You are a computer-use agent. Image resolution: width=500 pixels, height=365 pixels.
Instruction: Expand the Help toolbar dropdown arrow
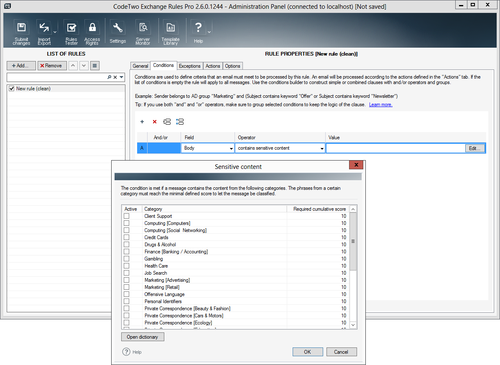[209, 32]
